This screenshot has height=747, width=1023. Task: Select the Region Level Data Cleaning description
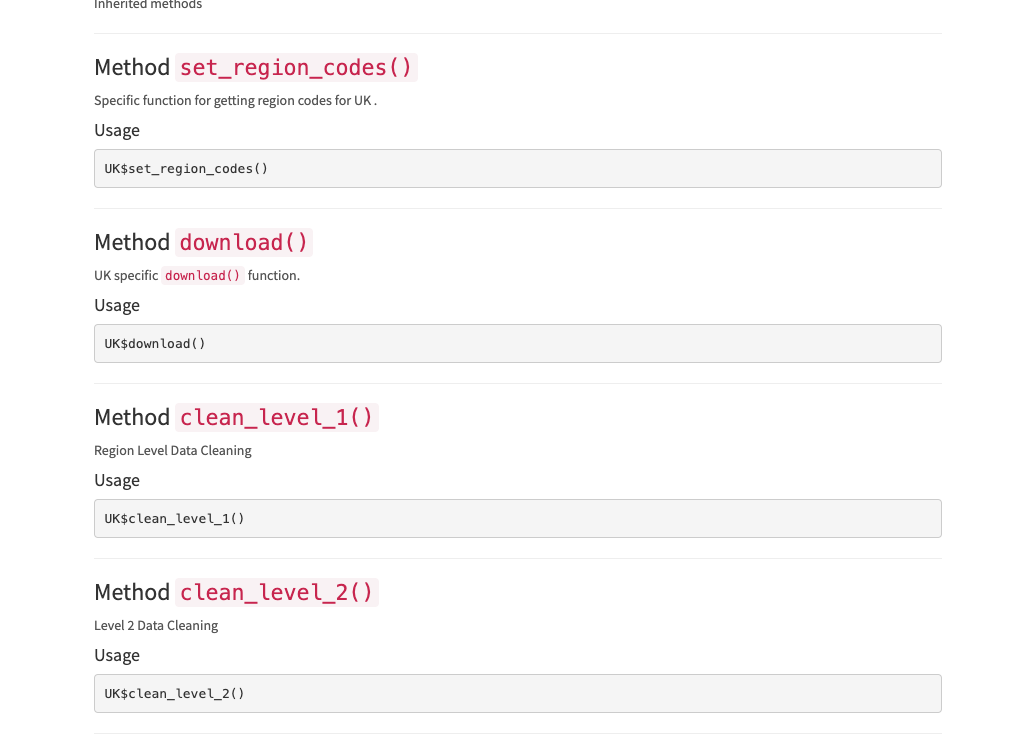pyautogui.click(x=172, y=450)
